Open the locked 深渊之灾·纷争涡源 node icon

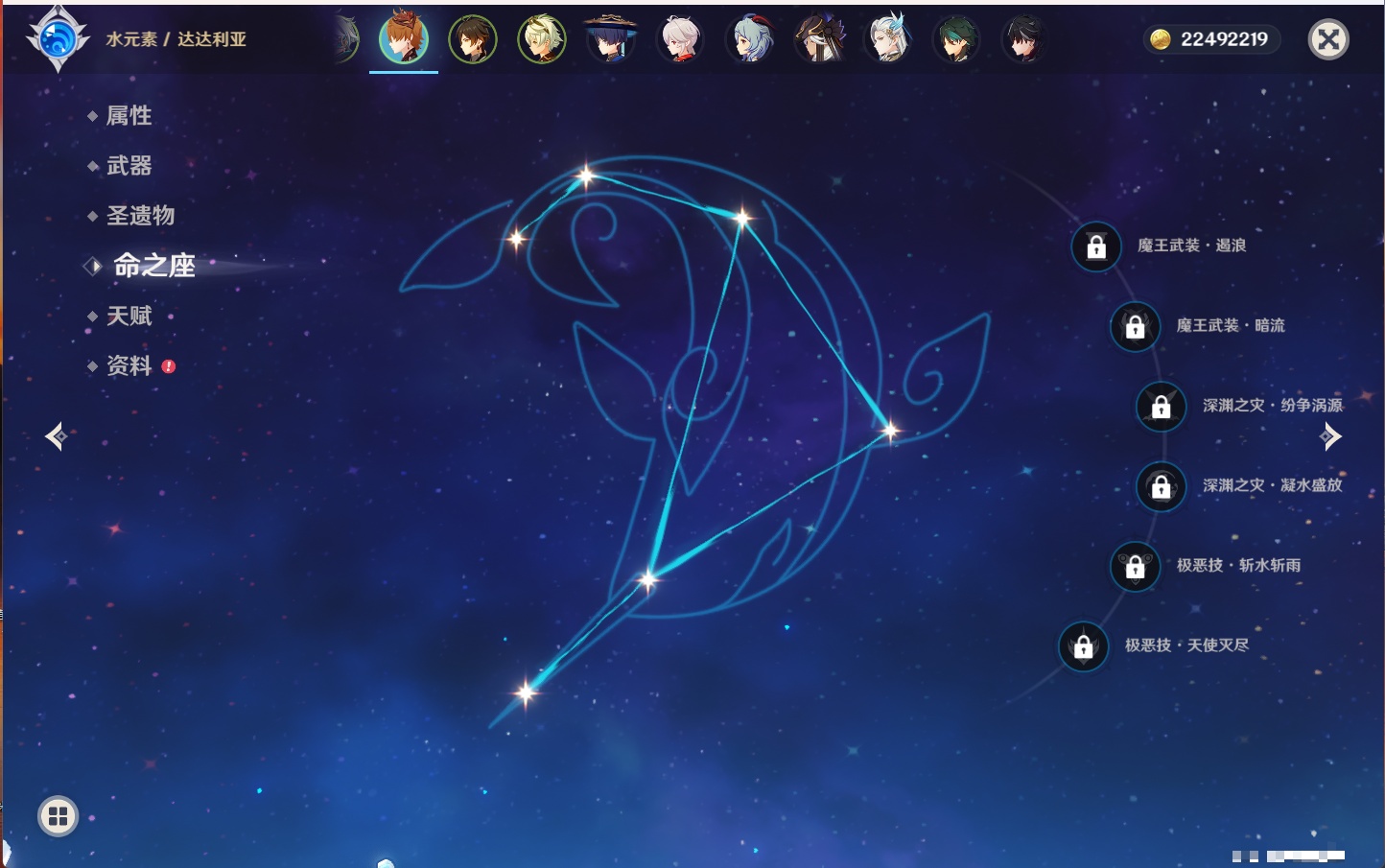[x=1161, y=407]
